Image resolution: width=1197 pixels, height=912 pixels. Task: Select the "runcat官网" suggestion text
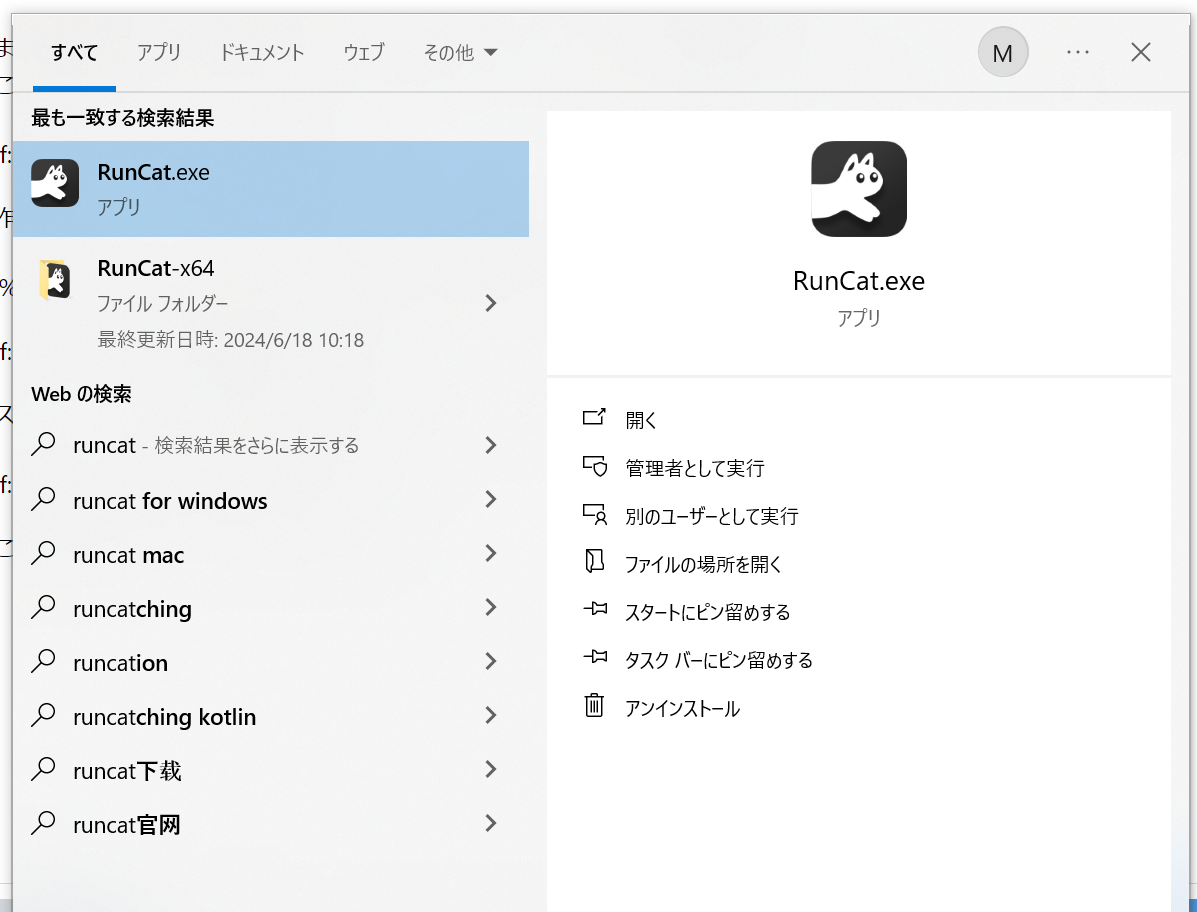tap(127, 825)
